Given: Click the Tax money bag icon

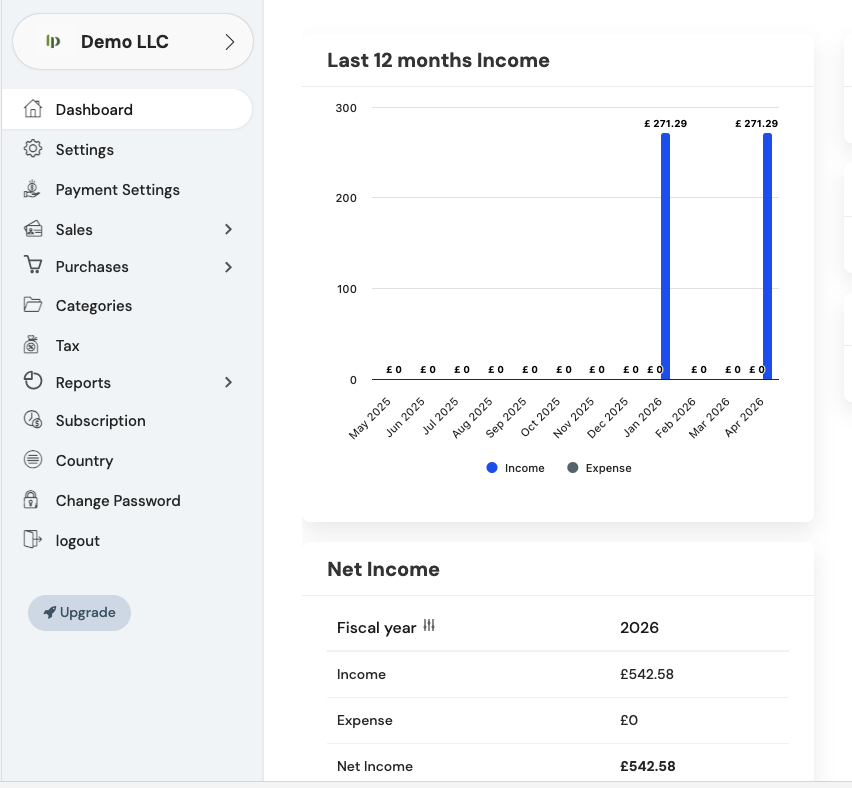Looking at the screenshot, I should tap(33, 345).
